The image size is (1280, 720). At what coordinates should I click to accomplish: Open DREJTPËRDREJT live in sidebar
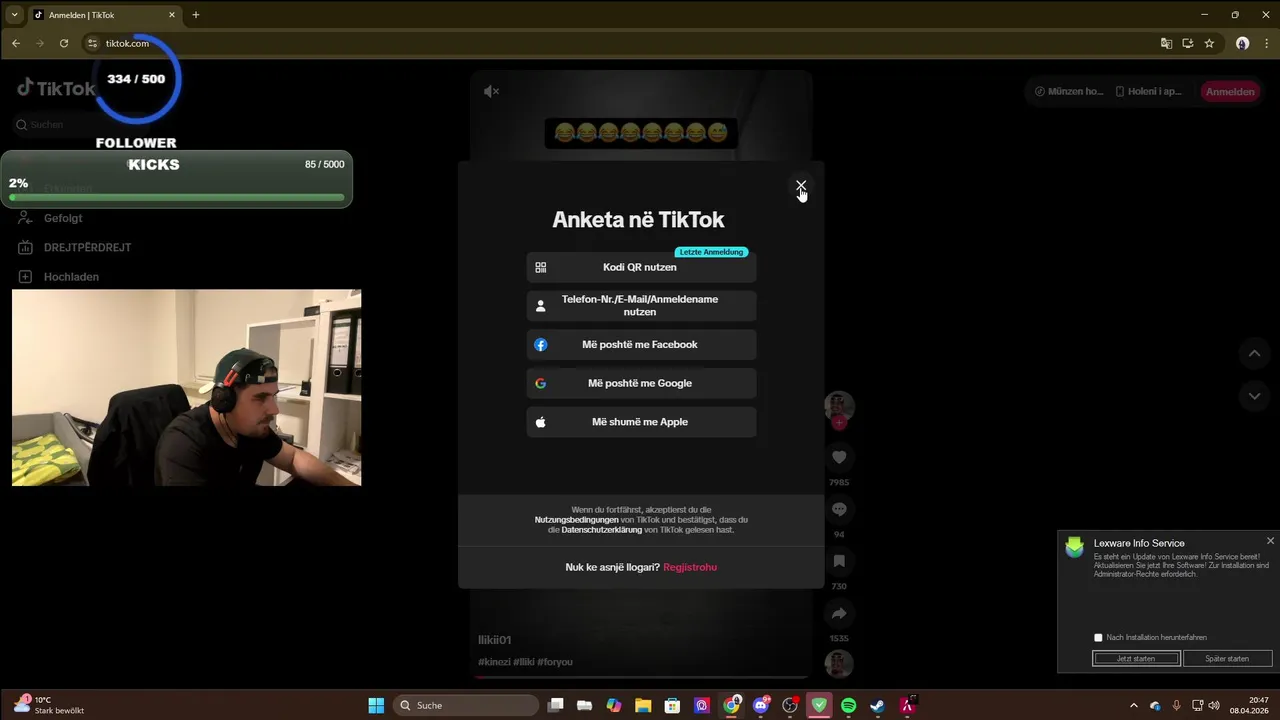coord(87,247)
